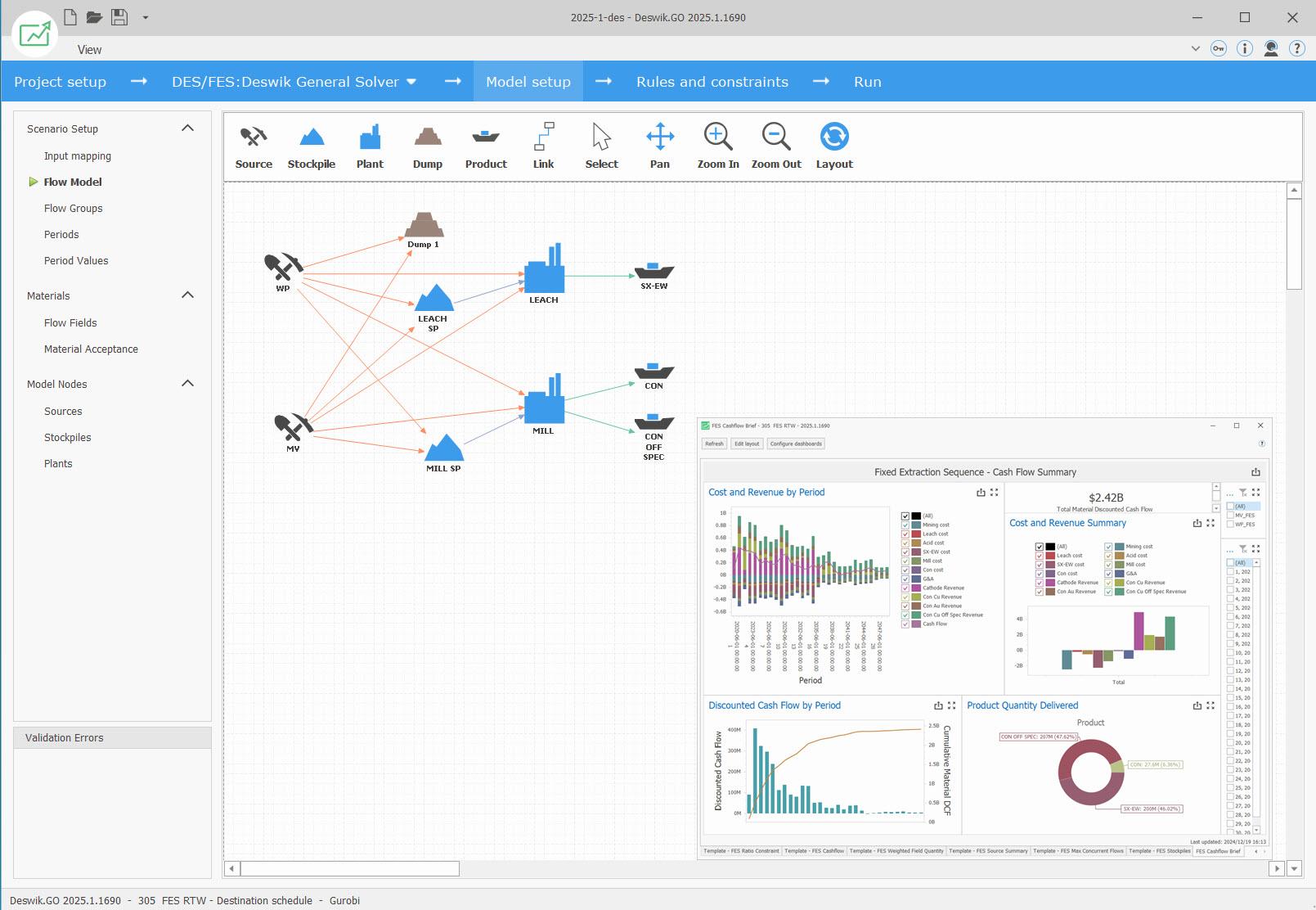Click the Dump 1 node
1316x910 pixels.
click(424, 230)
